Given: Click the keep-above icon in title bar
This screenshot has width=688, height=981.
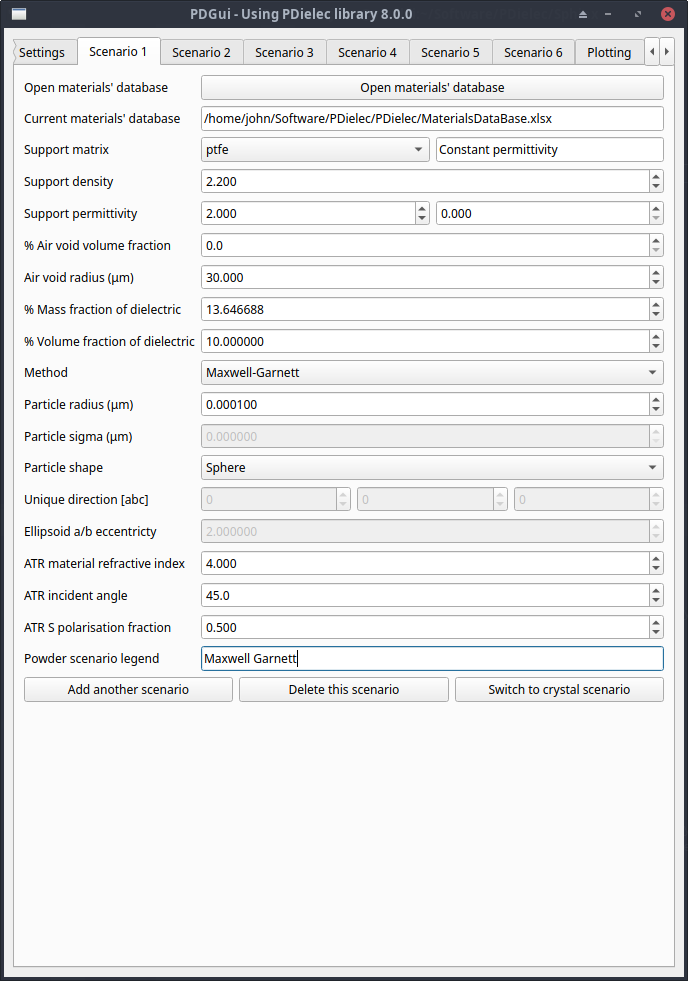Looking at the screenshot, I should [x=583, y=14].
